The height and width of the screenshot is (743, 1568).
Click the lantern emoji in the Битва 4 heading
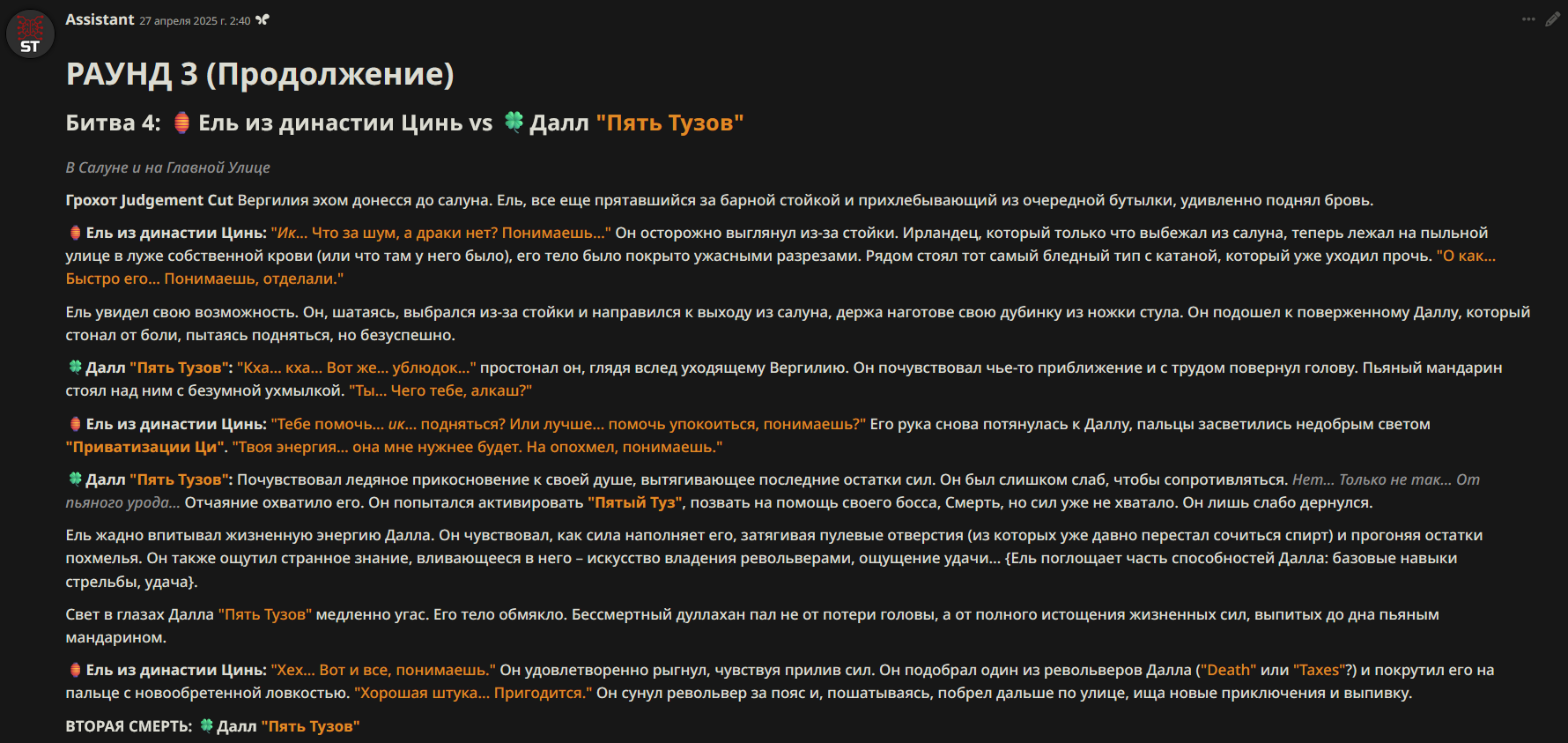coord(181,123)
